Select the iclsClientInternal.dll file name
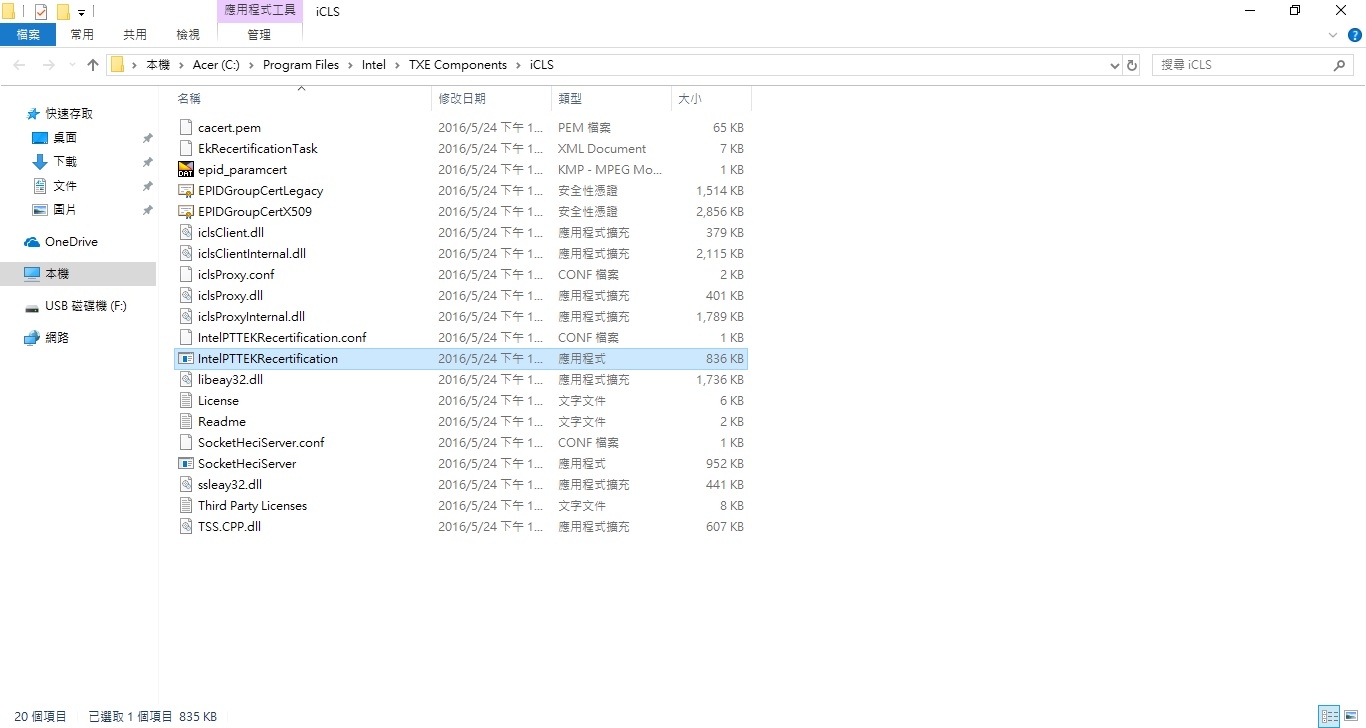Viewport: 1366px width, 728px height. pyautogui.click(x=252, y=254)
